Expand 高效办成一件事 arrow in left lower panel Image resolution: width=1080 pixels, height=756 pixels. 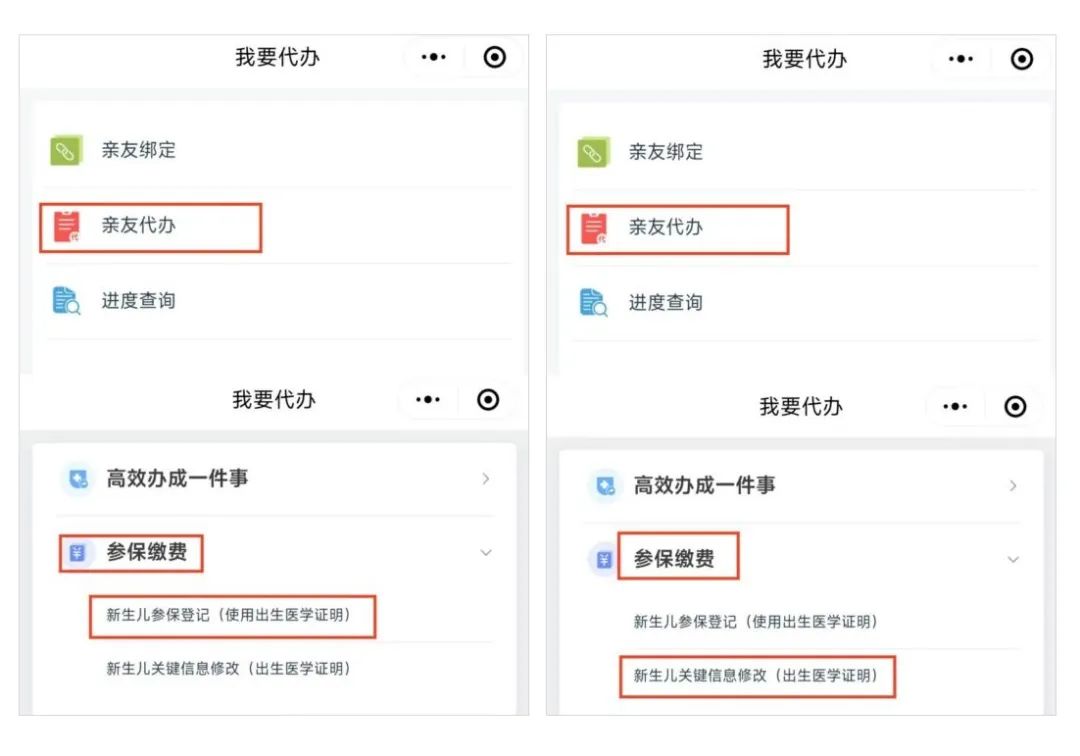click(486, 479)
